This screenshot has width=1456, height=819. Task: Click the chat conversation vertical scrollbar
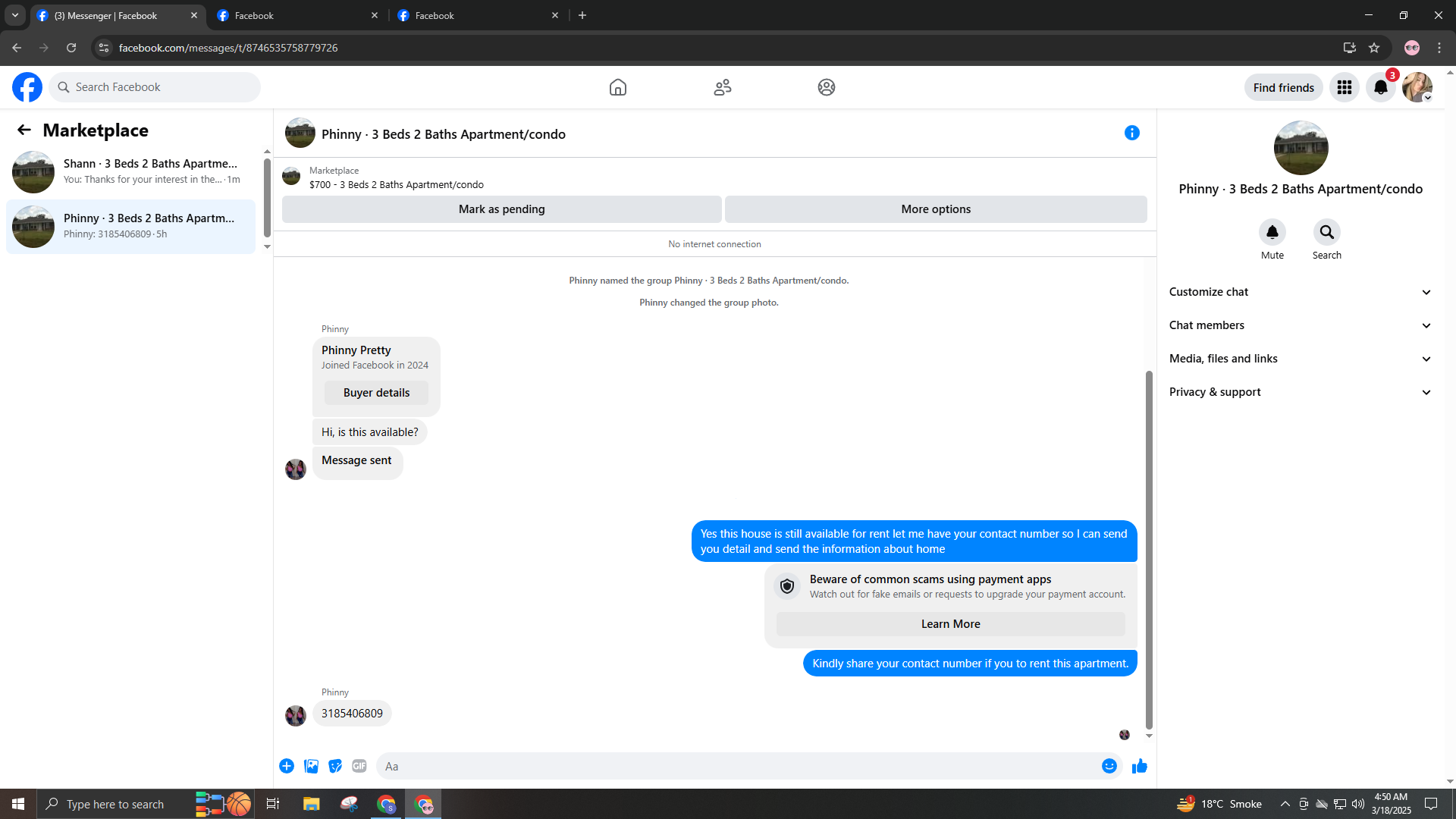pyautogui.click(x=1148, y=549)
